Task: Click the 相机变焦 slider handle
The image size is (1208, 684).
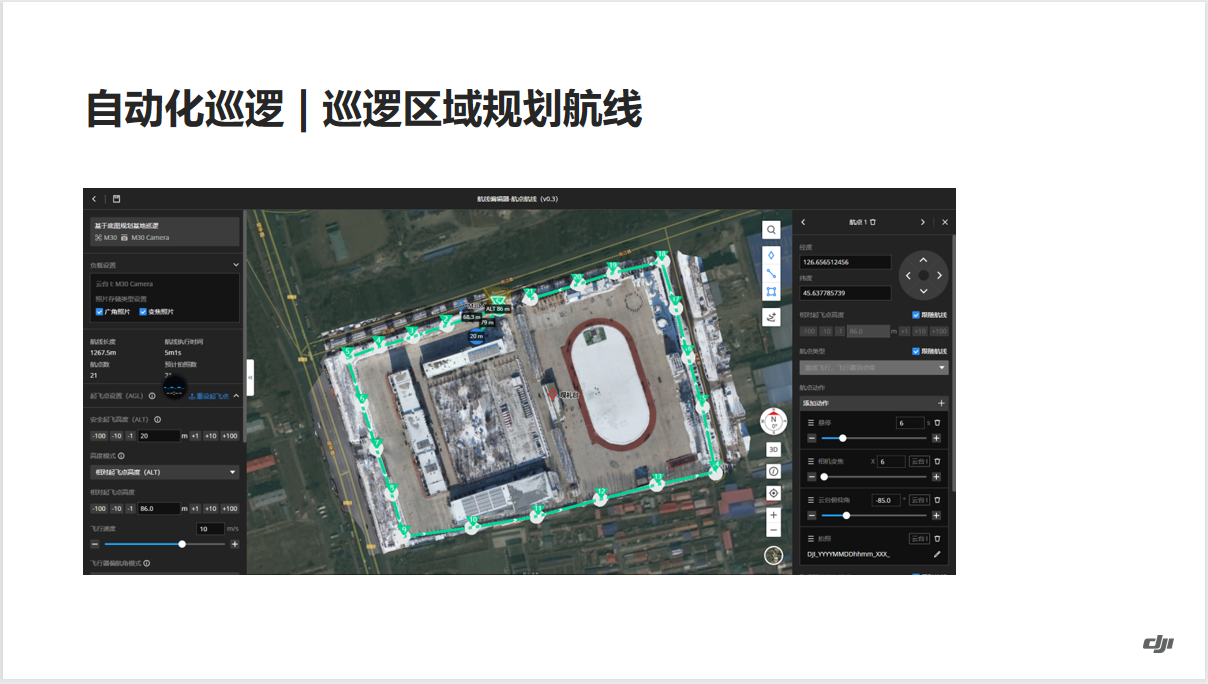Action: coord(824,477)
